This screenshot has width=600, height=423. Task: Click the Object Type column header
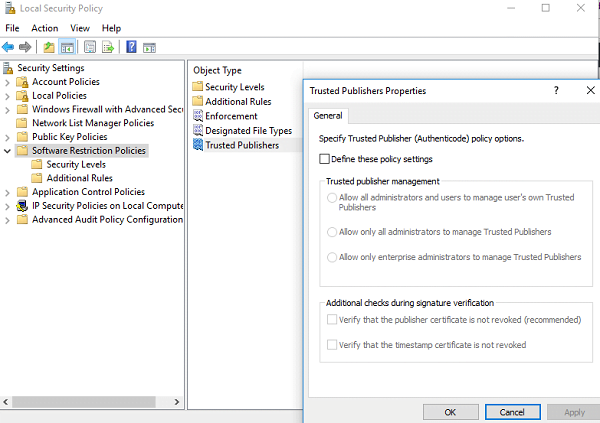pos(217,70)
